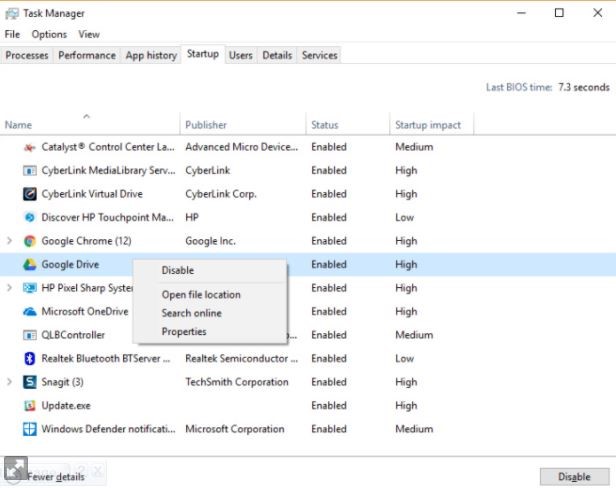The height and width of the screenshot is (488, 616).
Task: Select the Microsoft OneDrive row name
Action: (x=85, y=312)
